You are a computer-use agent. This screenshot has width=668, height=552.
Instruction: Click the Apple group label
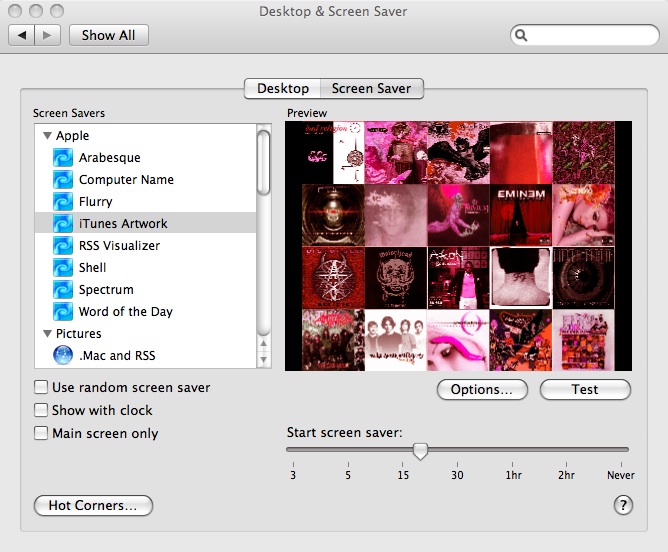click(72, 136)
